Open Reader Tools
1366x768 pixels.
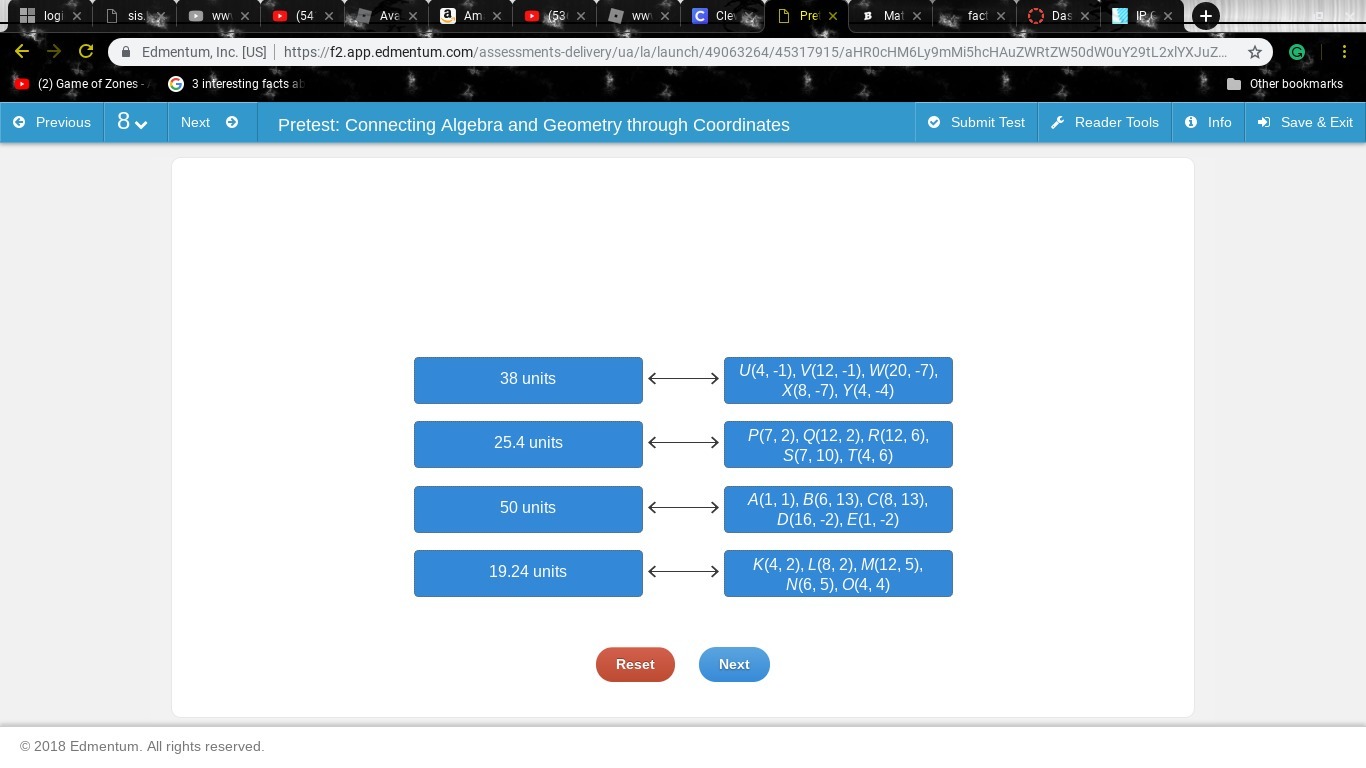click(1105, 122)
